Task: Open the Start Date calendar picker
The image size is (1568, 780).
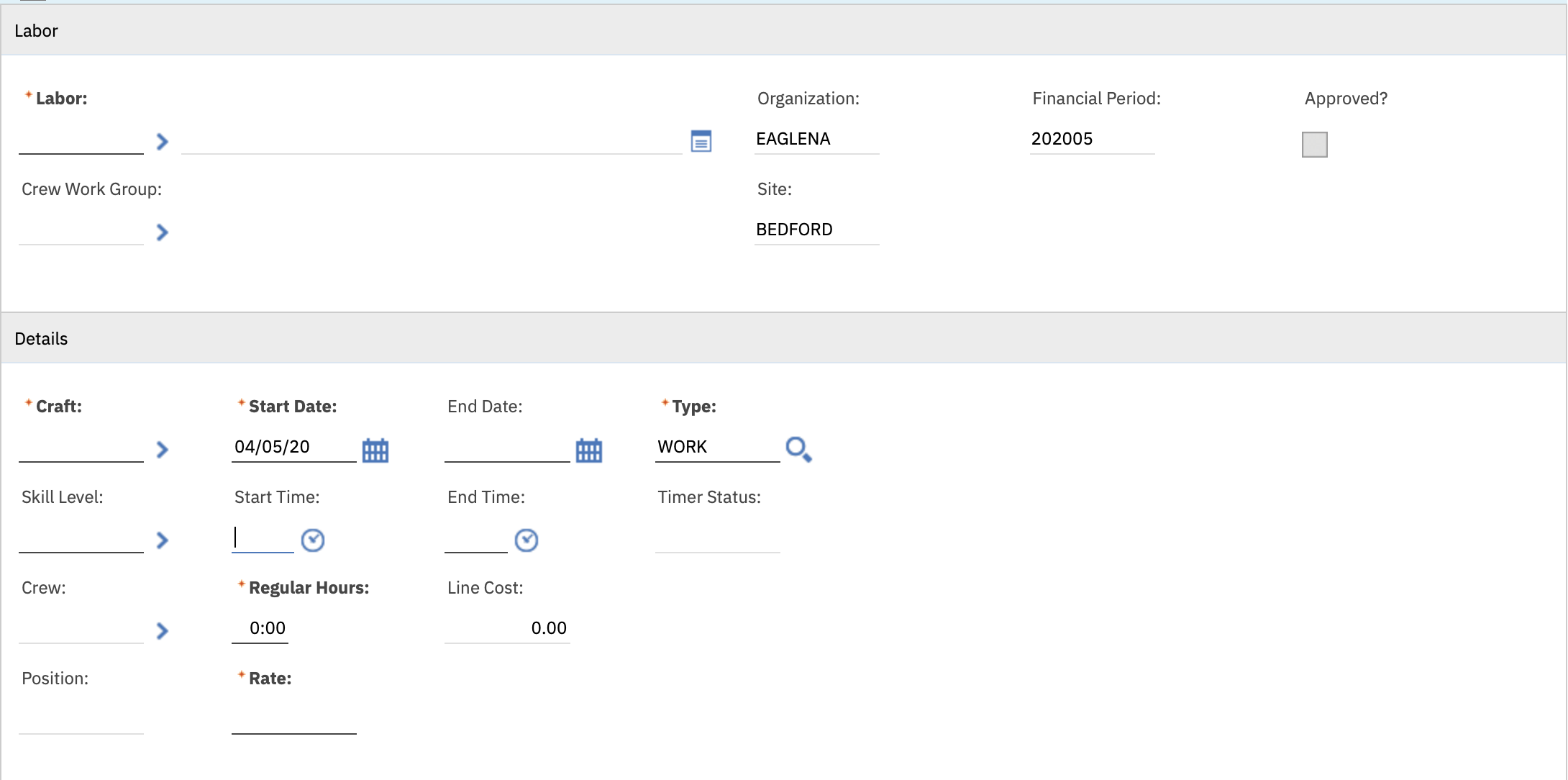Action: click(x=375, y=450)
